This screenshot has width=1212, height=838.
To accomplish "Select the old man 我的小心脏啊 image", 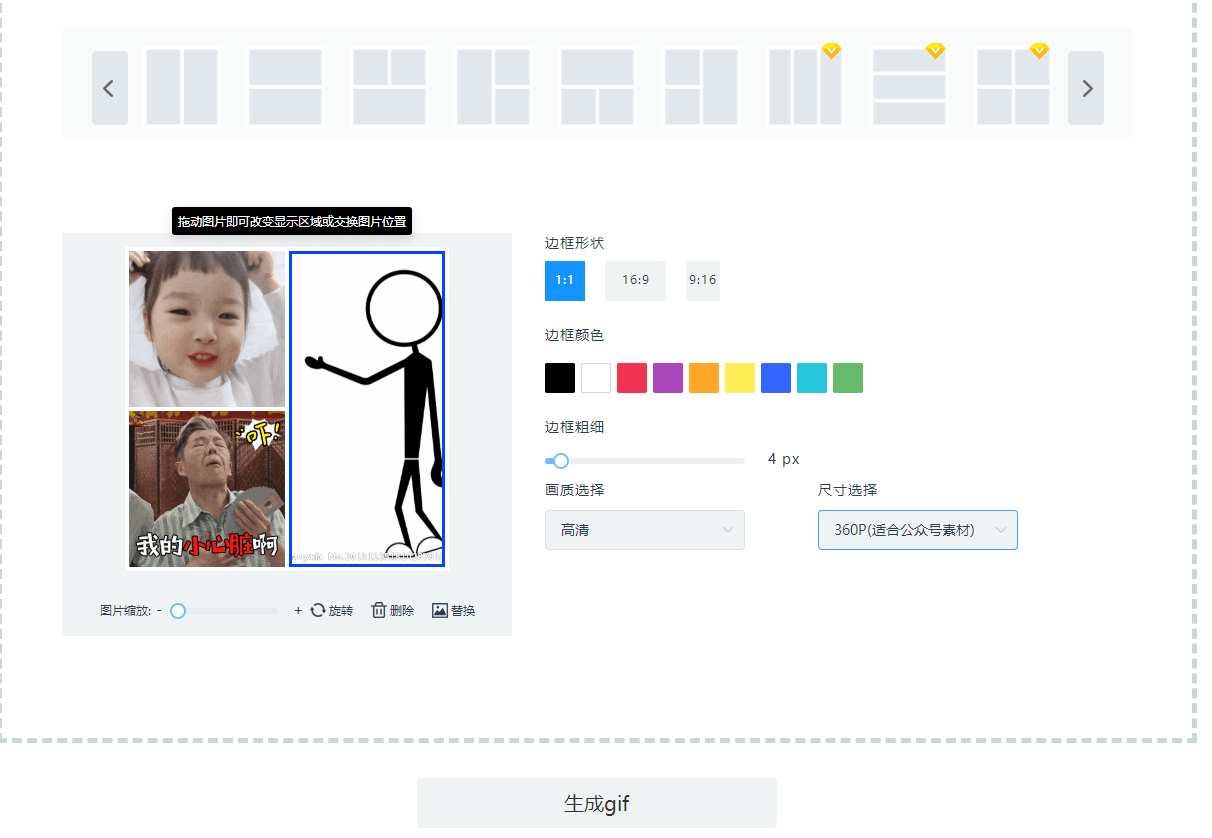I will coord(207,489).
